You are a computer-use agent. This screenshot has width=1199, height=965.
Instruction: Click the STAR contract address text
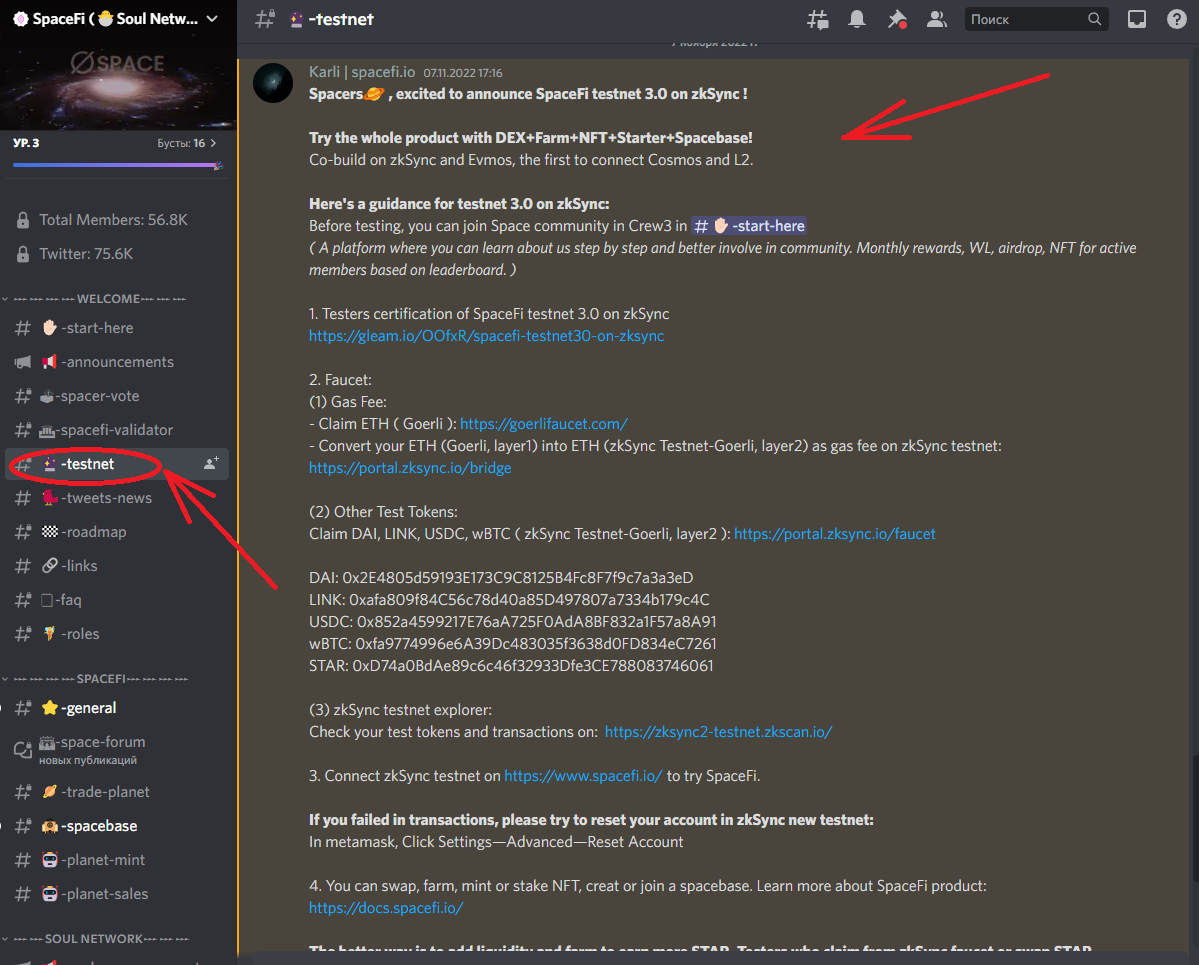(x=532, y=666)
